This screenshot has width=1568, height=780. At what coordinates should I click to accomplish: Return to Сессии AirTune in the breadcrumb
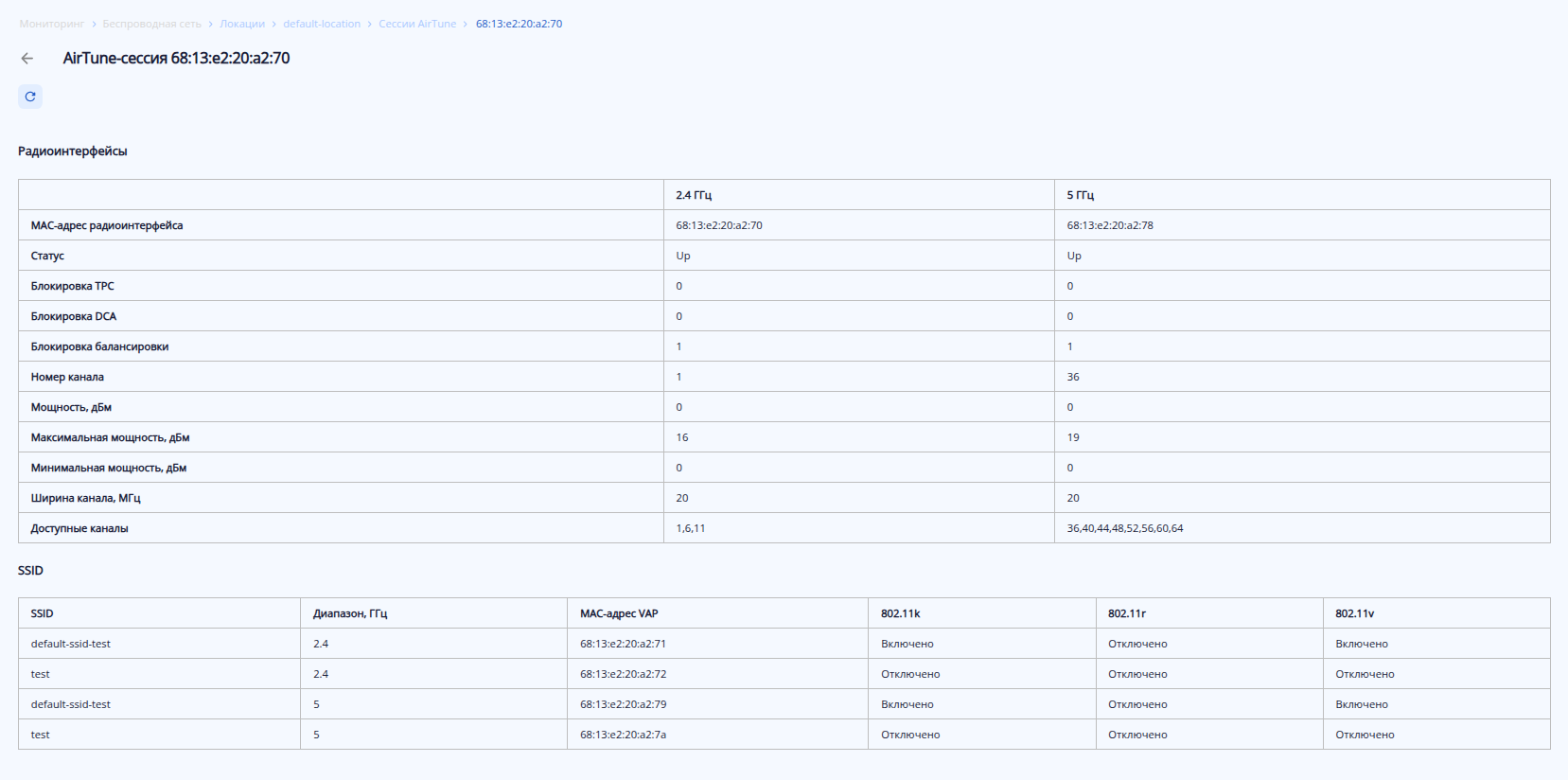pos(417,24)
